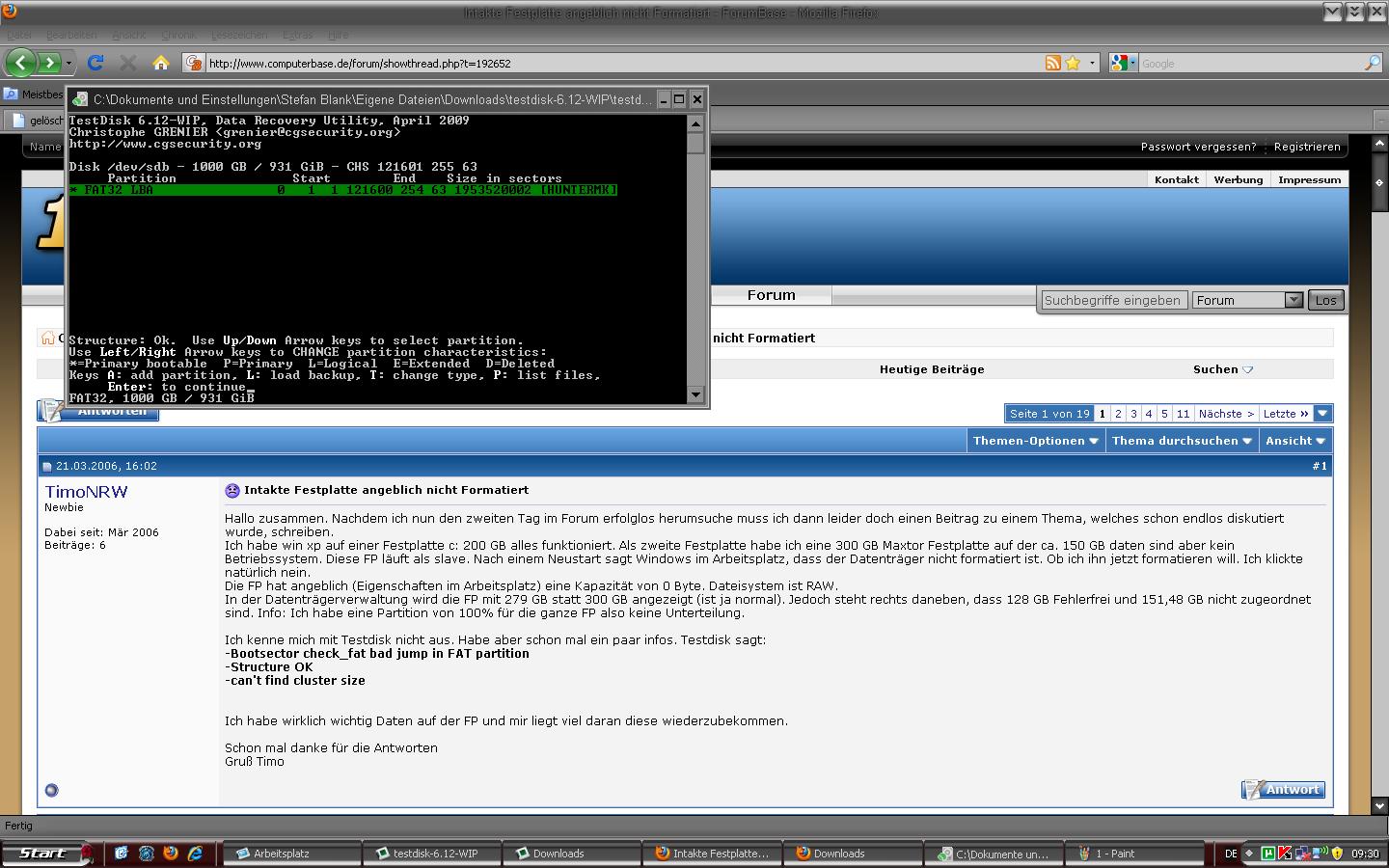Go to page 3 of thread
Image resolution: width=1389 pixels, height=868 pixels.
pos(1133,414)
